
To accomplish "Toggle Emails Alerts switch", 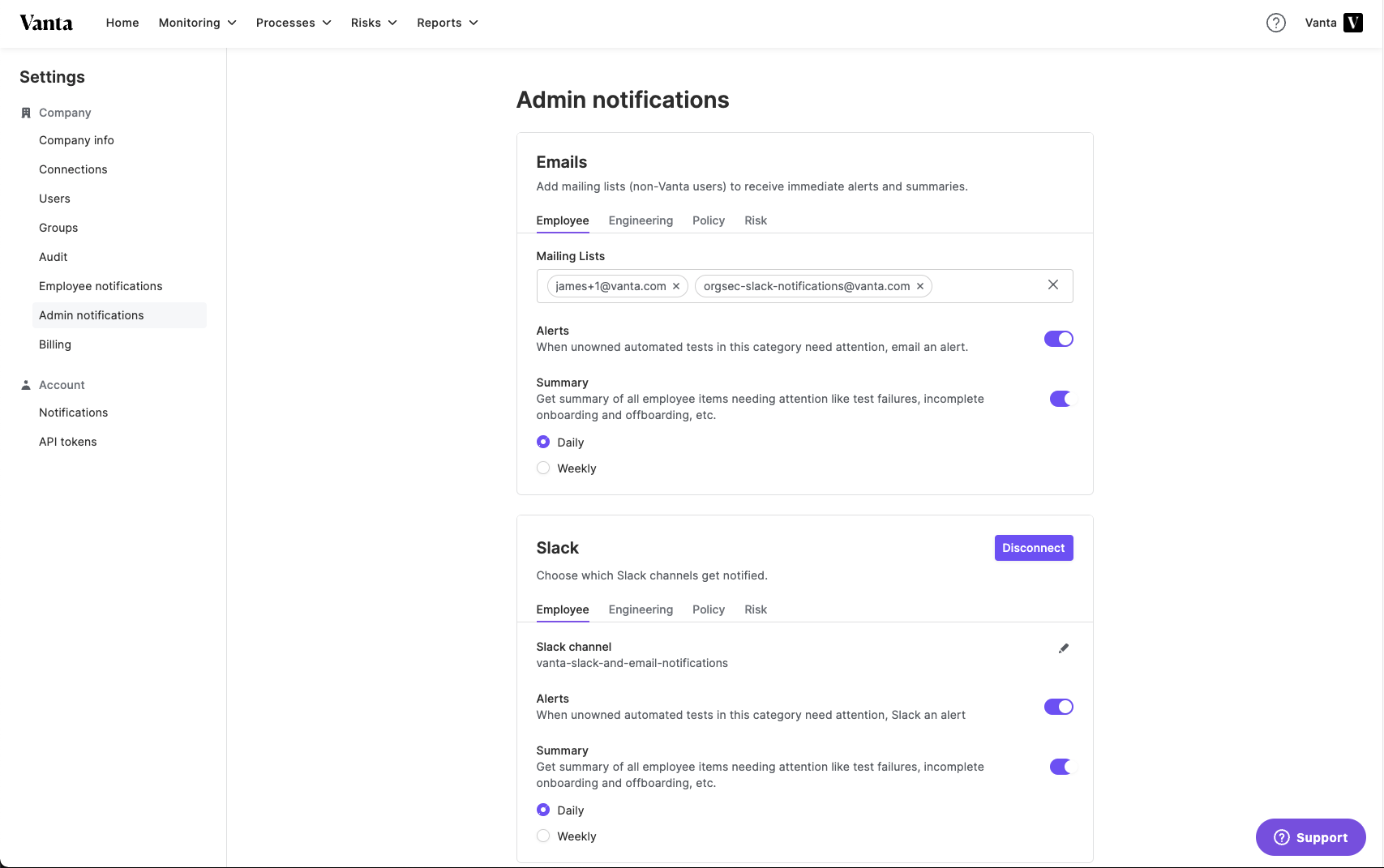I will click(1059, 339).
